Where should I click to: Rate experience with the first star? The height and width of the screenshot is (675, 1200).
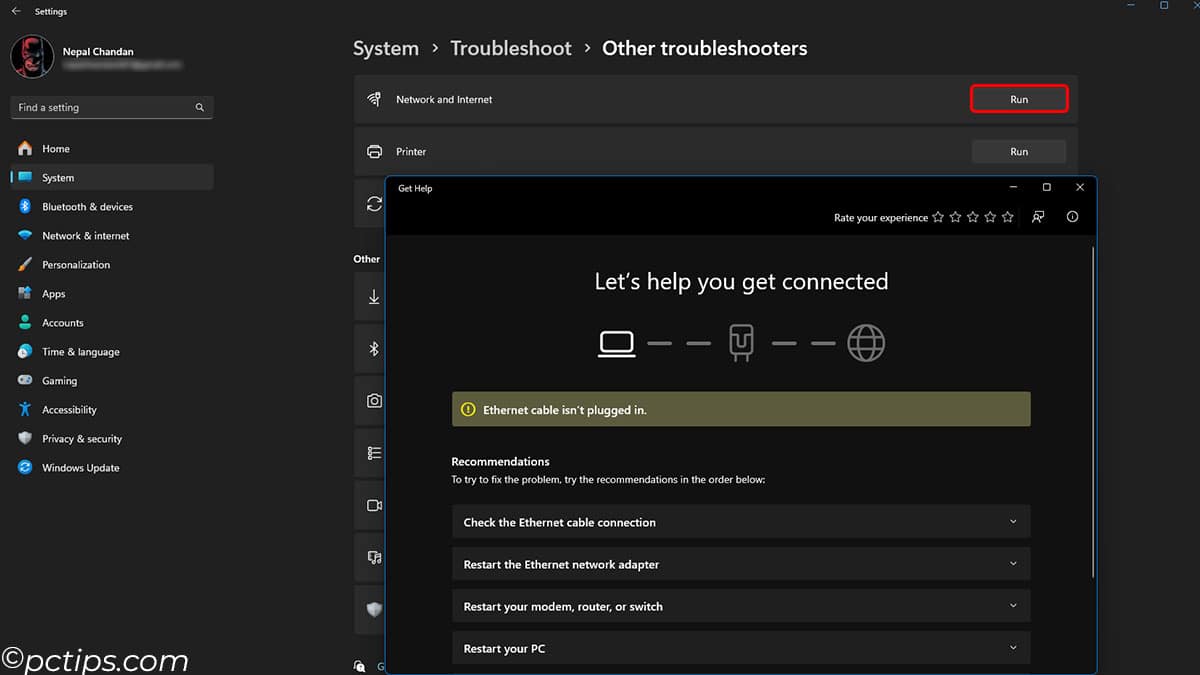(x=938, y=217)
